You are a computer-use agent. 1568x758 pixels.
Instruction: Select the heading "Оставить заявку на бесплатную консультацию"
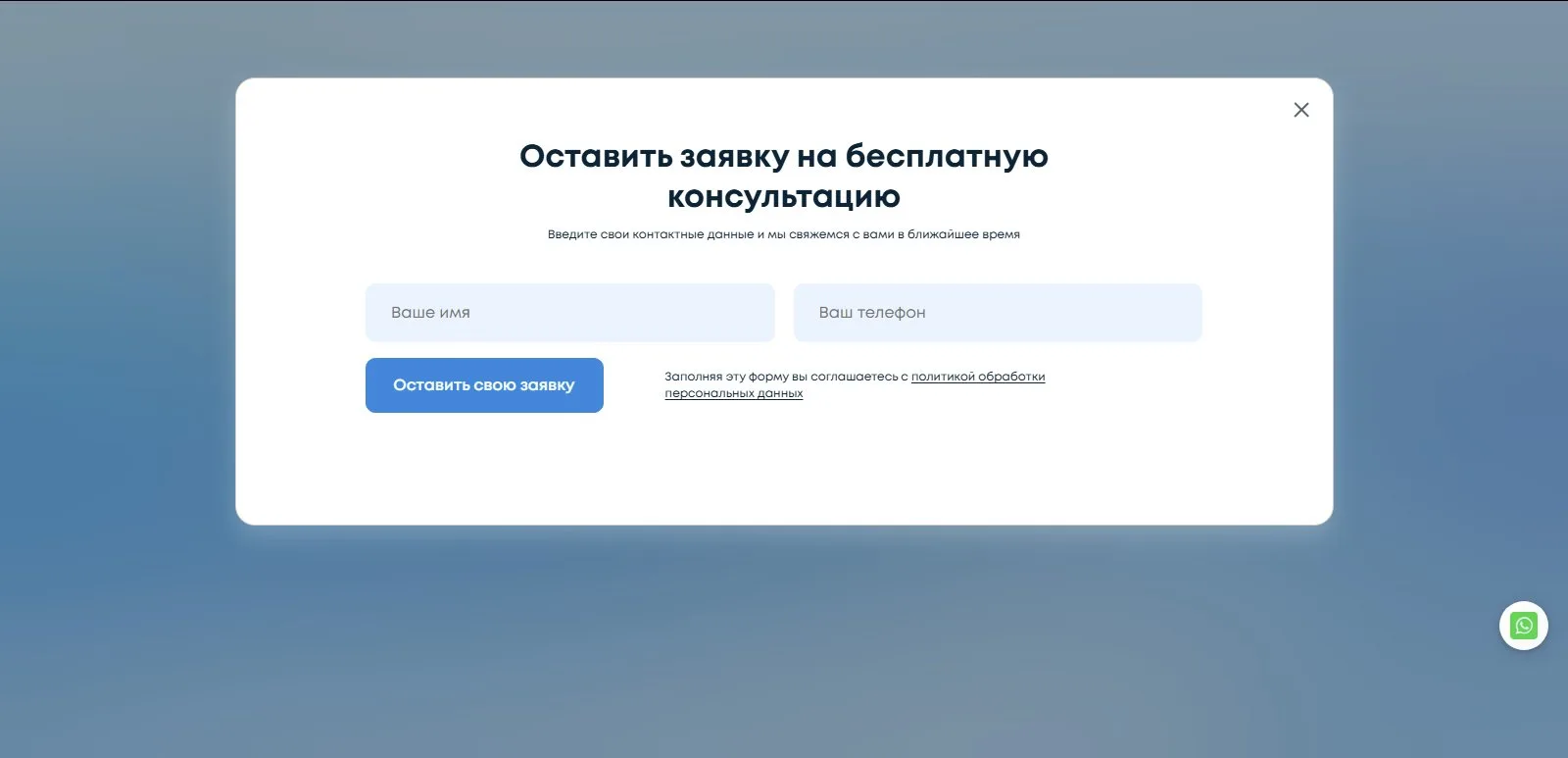click(x=784, y=177)
